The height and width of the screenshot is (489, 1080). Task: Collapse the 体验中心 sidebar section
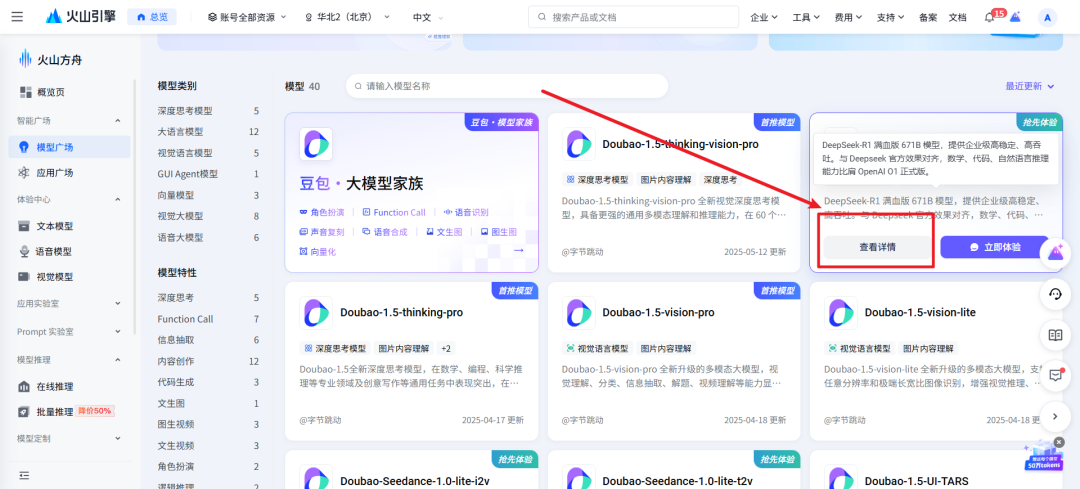pyautogui.click(x=118, y=200)
